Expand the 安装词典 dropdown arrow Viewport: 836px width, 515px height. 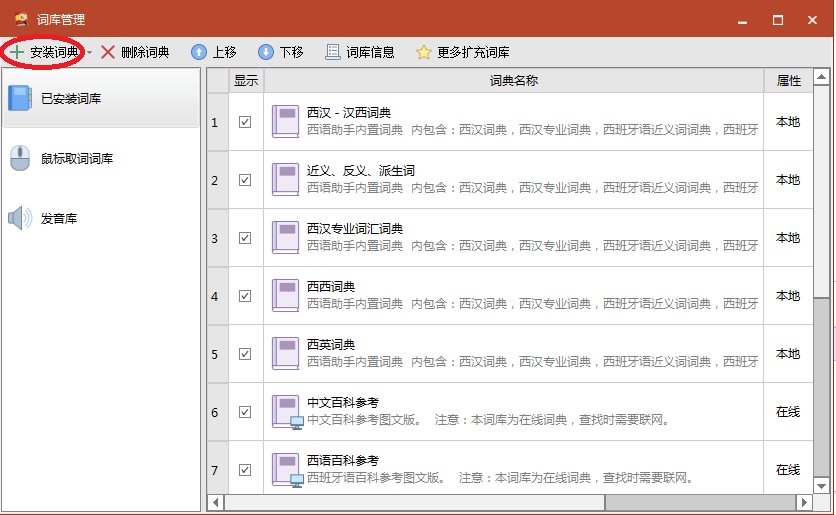[89, 52]
